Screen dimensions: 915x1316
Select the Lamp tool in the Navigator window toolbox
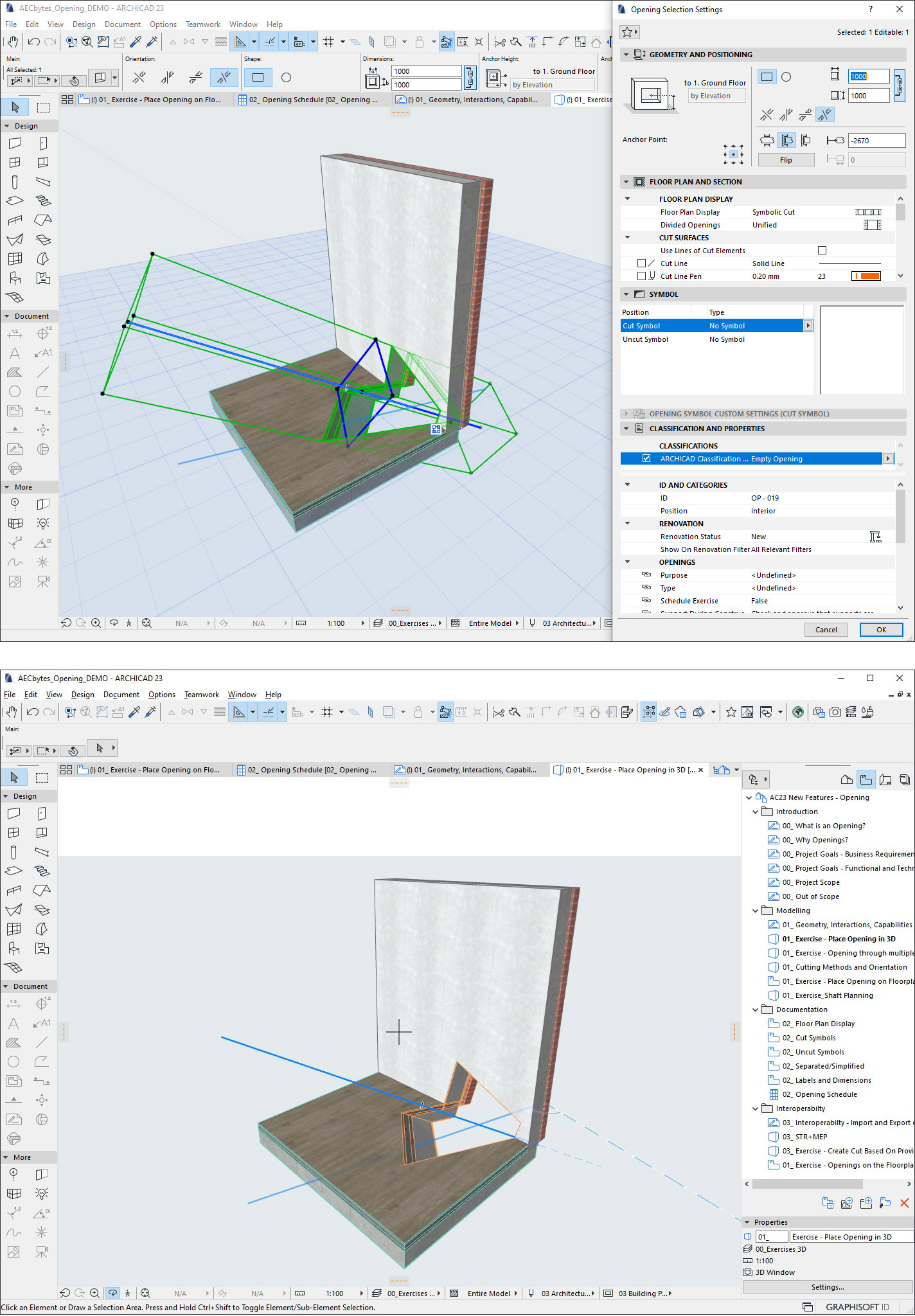pos(42,1193)
